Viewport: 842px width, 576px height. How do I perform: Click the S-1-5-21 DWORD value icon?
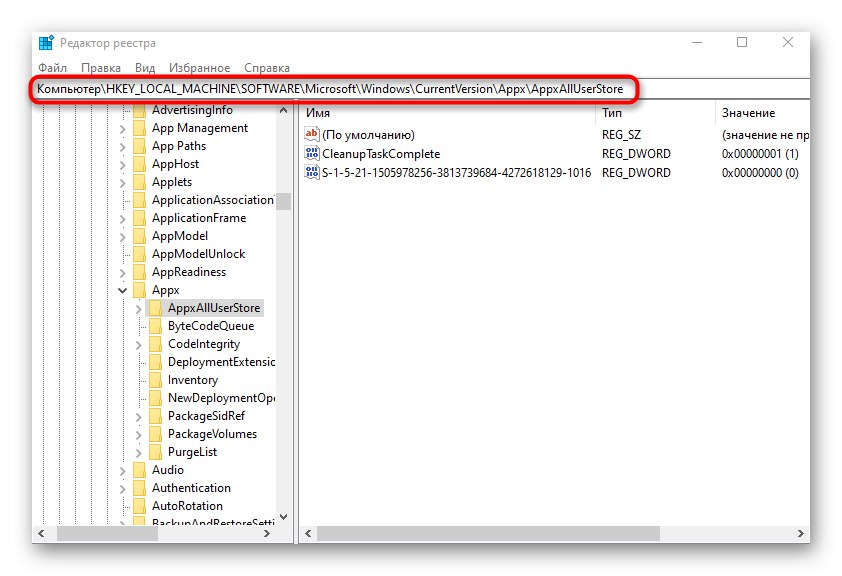click(311, 172)
